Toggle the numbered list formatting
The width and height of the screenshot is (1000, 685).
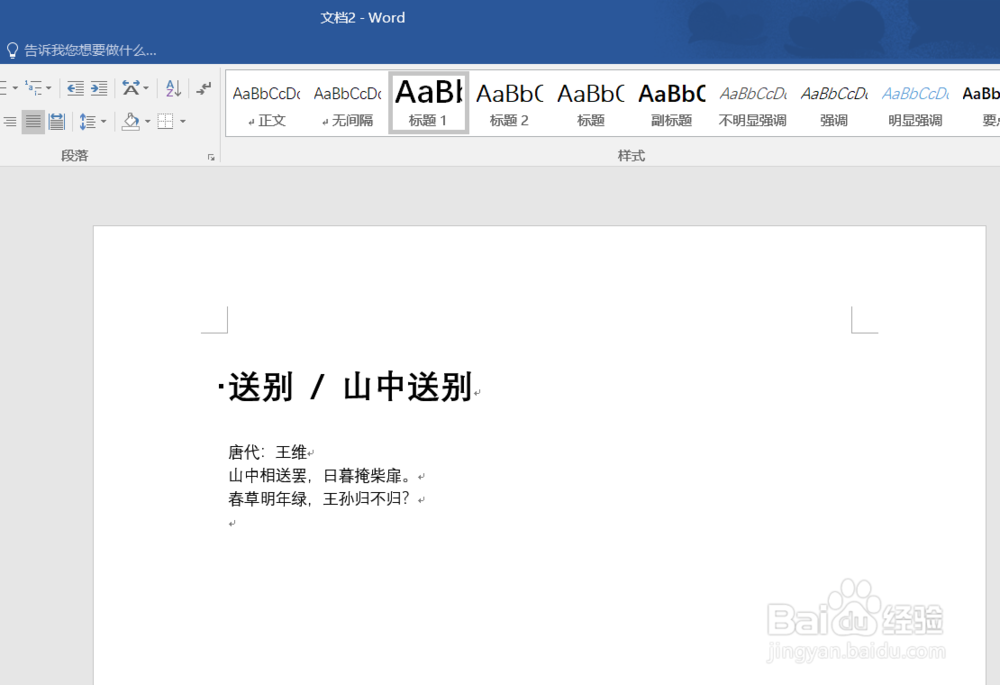coord(2,87)
